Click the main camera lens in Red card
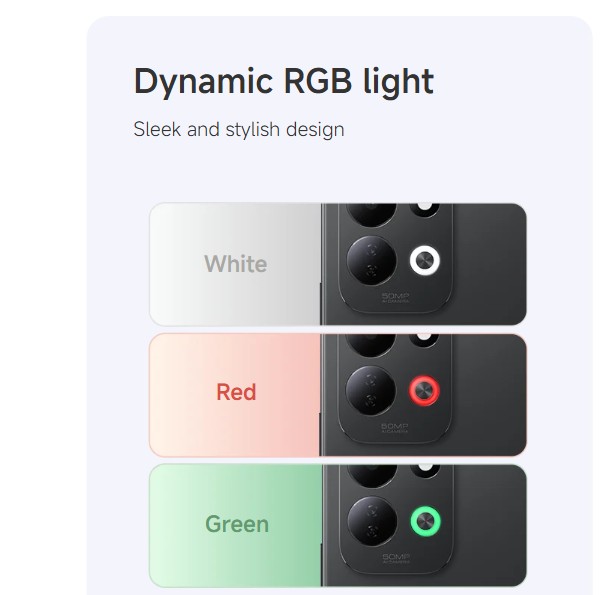Screen dimensions: 600x595 370,390
